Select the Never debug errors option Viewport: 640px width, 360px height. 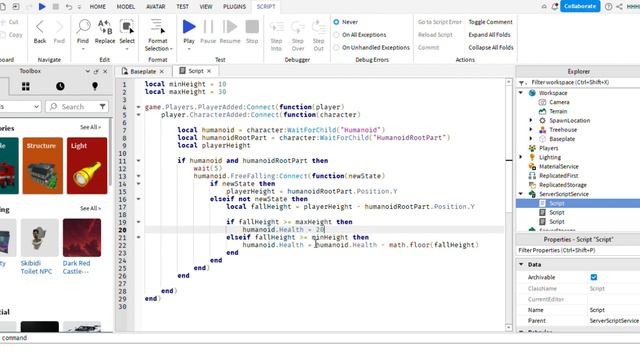click(x=336, y=22)
